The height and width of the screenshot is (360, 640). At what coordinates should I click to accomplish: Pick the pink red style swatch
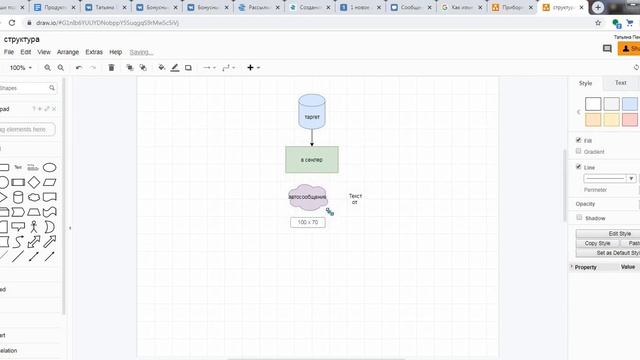click(x=630, y=120)
